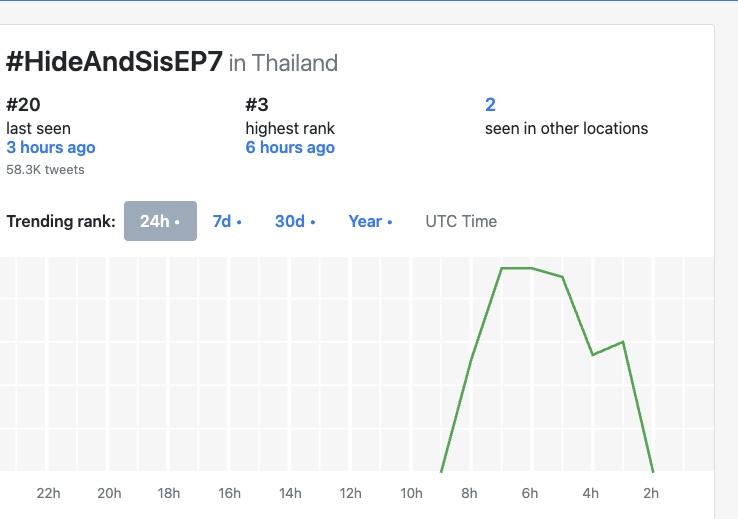Open the '6 hours ago' highest rank link
The image size is (738, 519).
pos(290,147)
